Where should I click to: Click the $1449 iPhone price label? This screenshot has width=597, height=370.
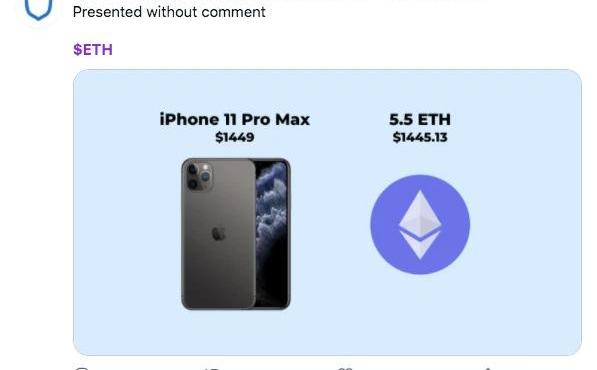[235, 137]
